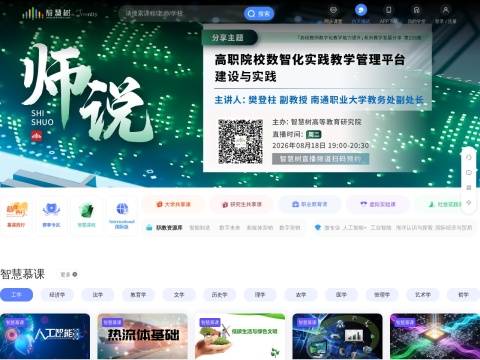Click the 智慧树直播频道扫码预约 button
Image resolution: width=480 pixels, height=360 pixels.
pyautogui.click(x=320, y=159)
